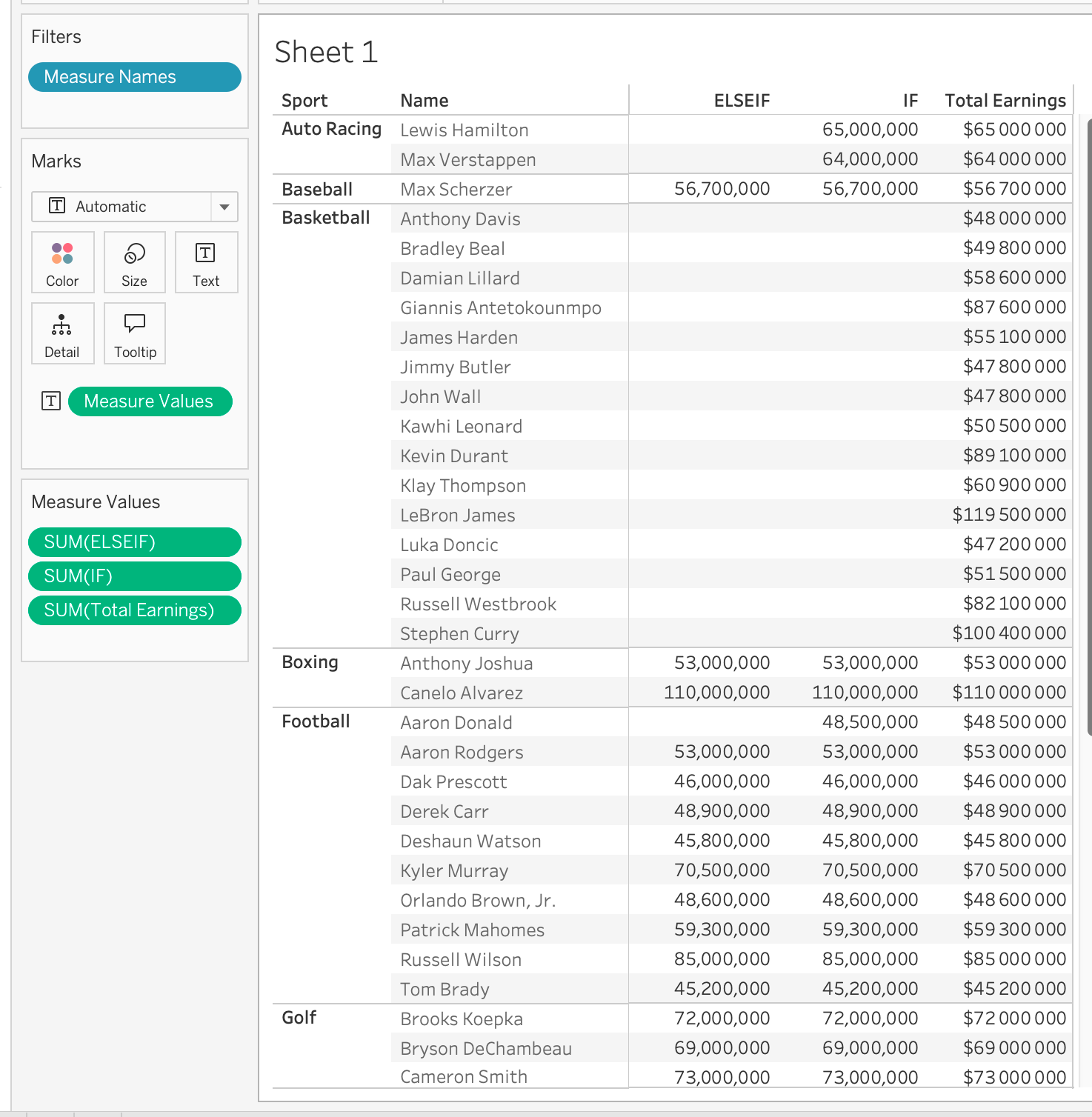
Task: Select the Baseball sport label
Action: pyautogui.click(x=317, y=190)
